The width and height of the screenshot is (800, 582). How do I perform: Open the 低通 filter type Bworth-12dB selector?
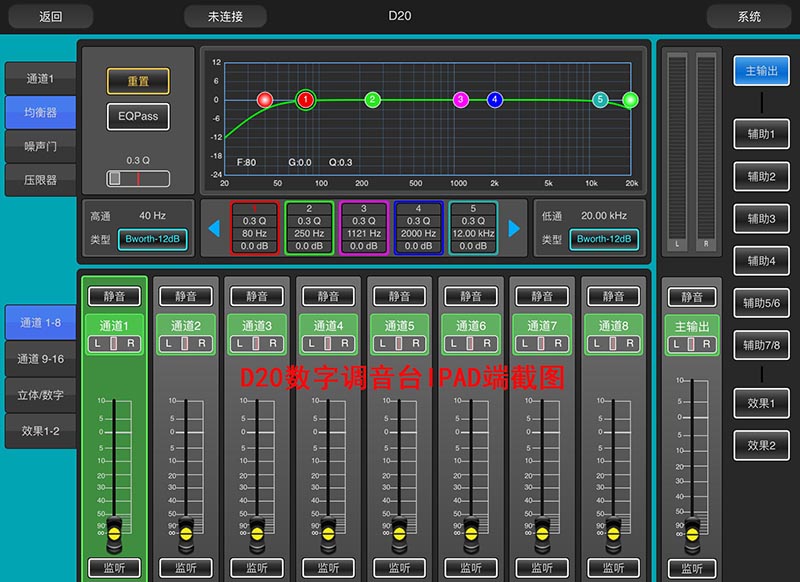[x=604, y=240]
